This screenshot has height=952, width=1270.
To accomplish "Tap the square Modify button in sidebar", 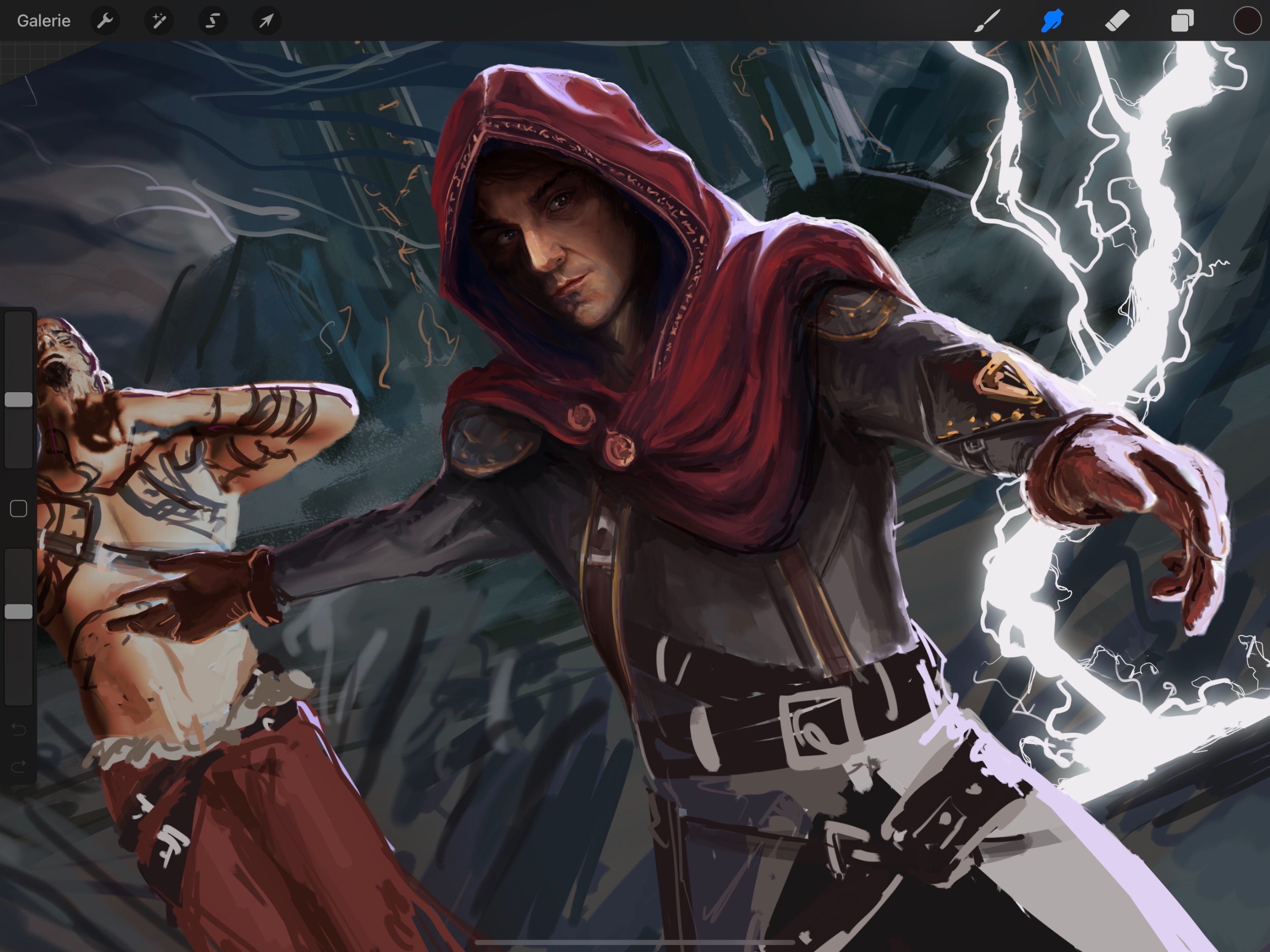I will [18, 509].
